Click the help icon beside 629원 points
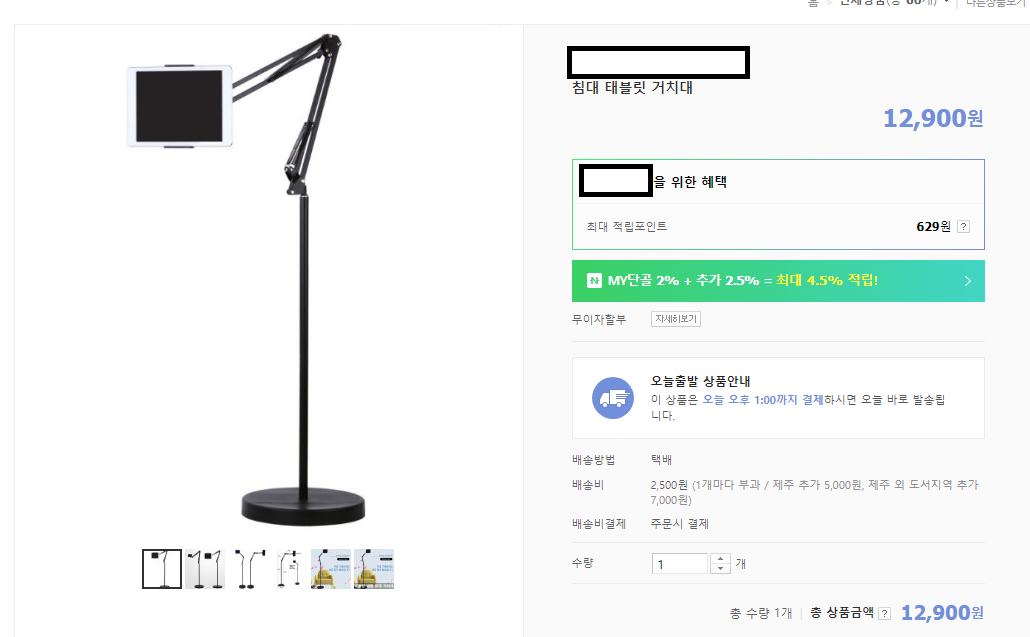The image size is (1030, 637). click(x=963, y=227)
